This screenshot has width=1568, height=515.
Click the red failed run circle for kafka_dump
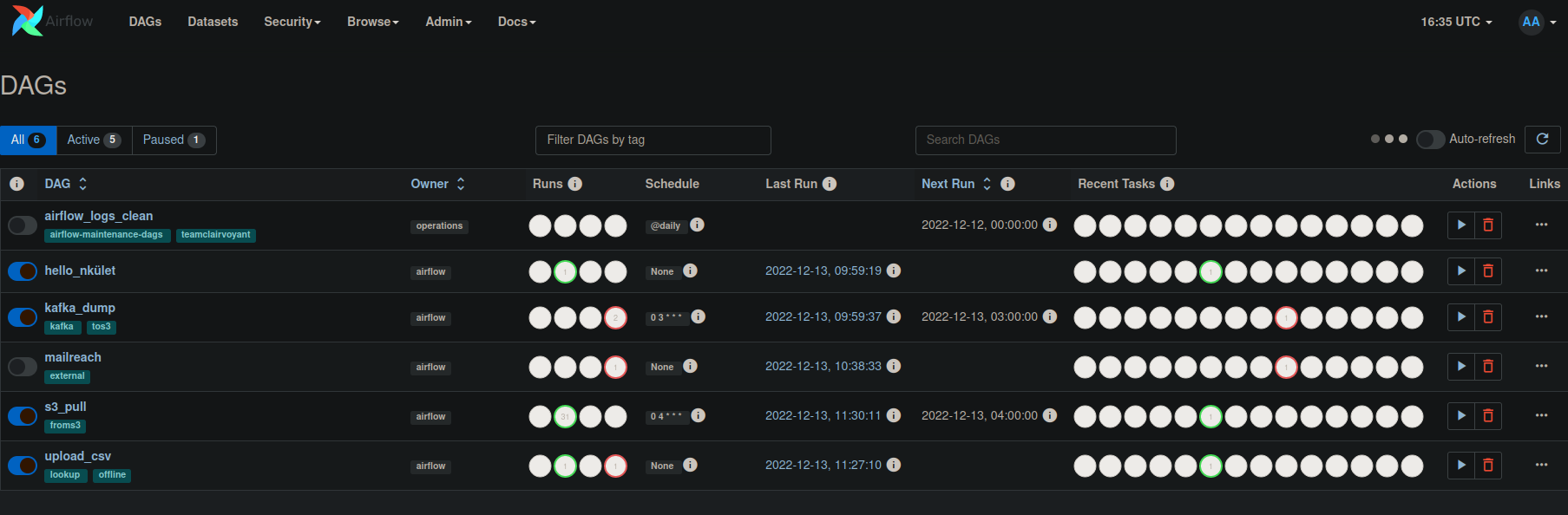(615, 317)
